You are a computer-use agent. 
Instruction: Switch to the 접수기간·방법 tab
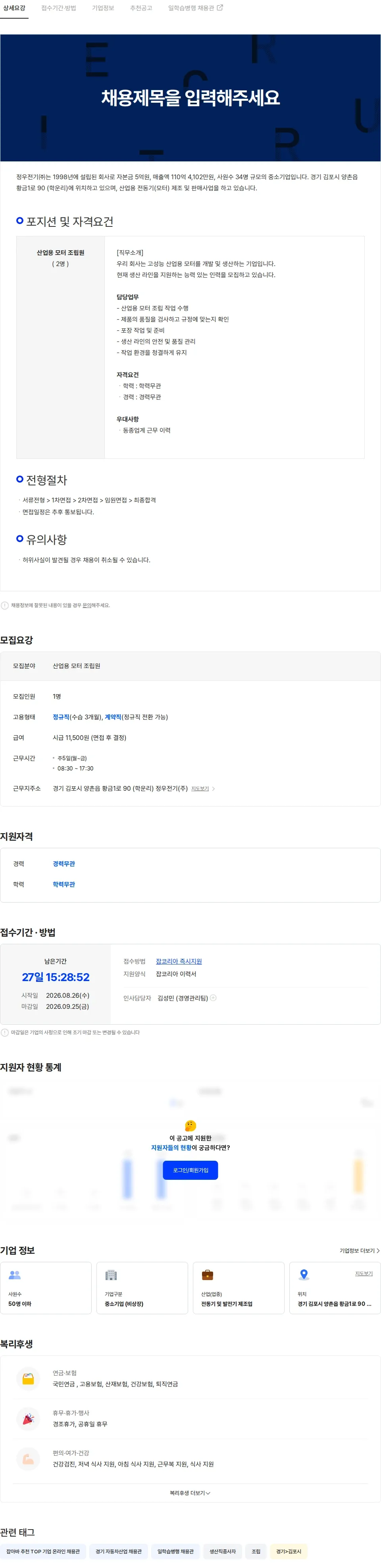tap(58, 8)
